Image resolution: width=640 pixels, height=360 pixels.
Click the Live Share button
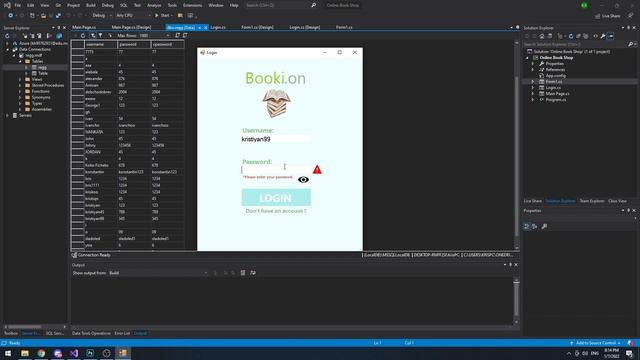608,16
